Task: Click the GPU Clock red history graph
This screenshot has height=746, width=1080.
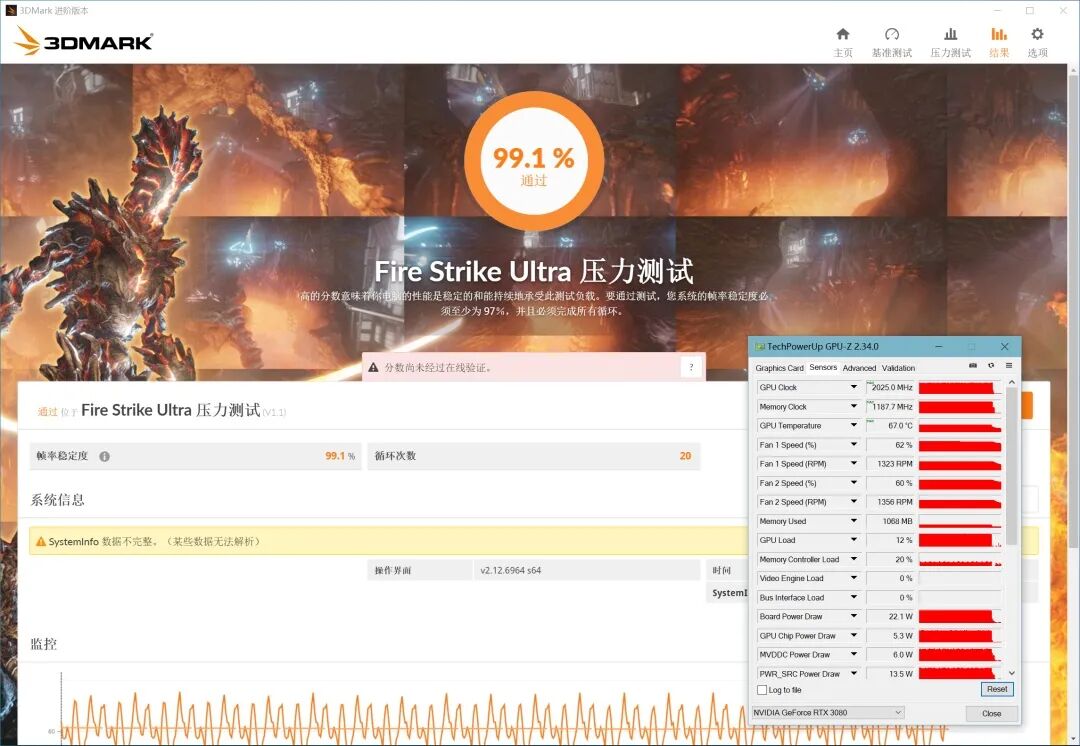Action: [x=959, y=387]
